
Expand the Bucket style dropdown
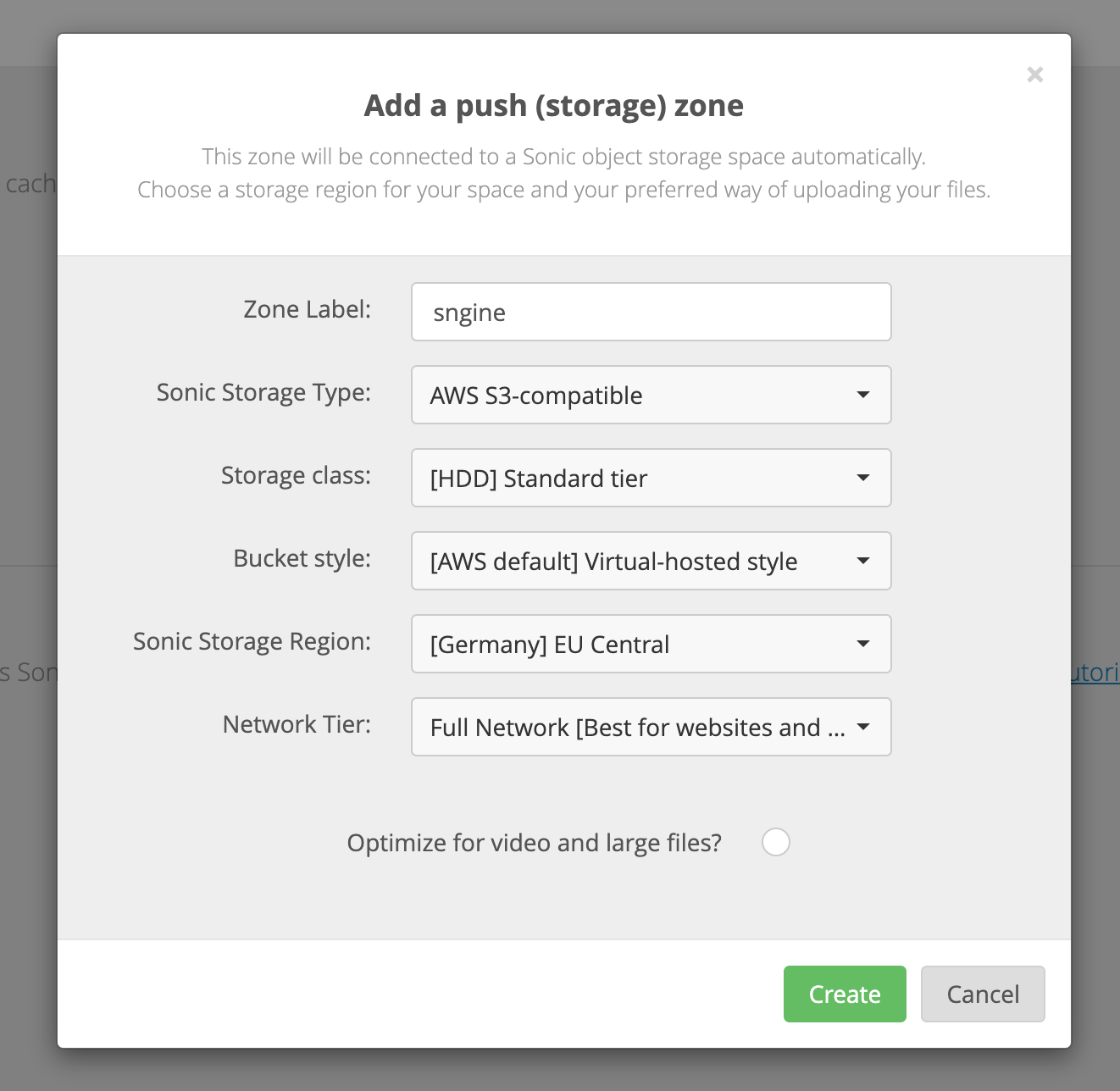pyautogui.click(x=650, y=561)
